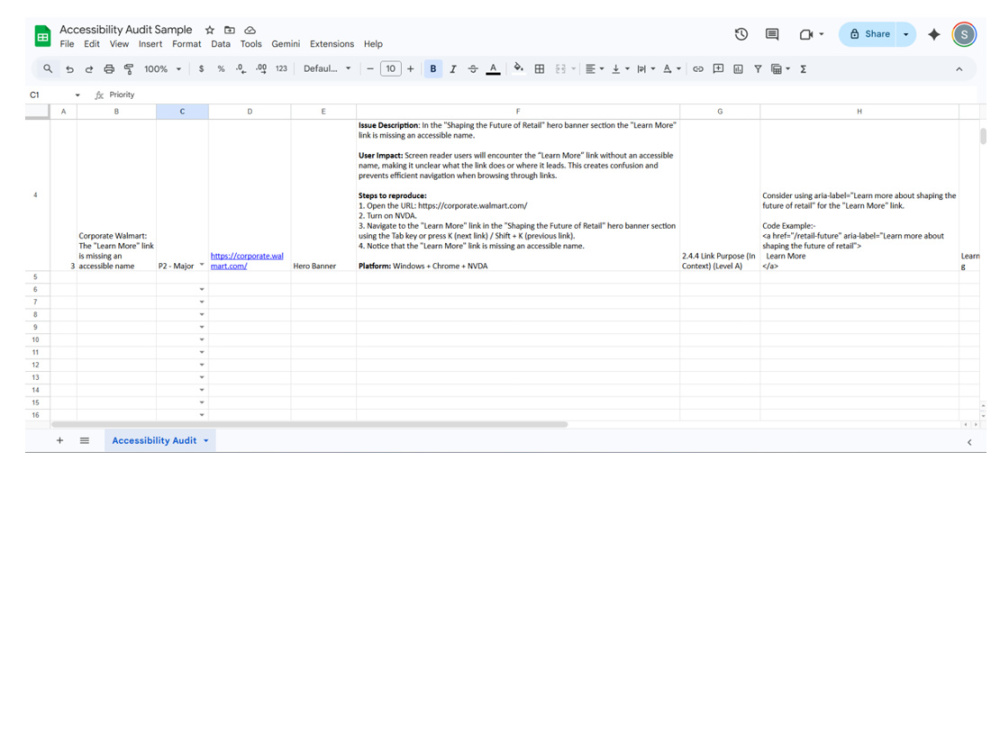Insert a link
Viewport: 1000px width, 750px height.
click(x=698, y=69)
